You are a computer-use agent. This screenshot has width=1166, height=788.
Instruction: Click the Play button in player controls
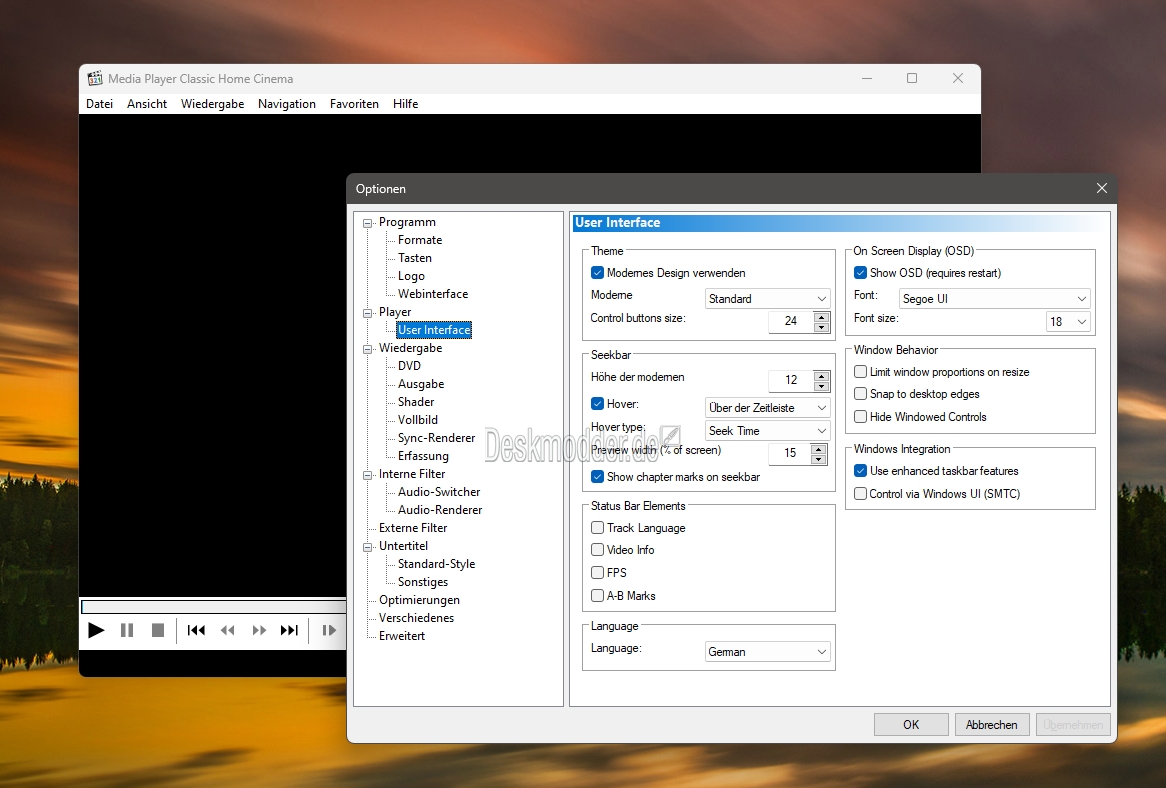(96, 630)
